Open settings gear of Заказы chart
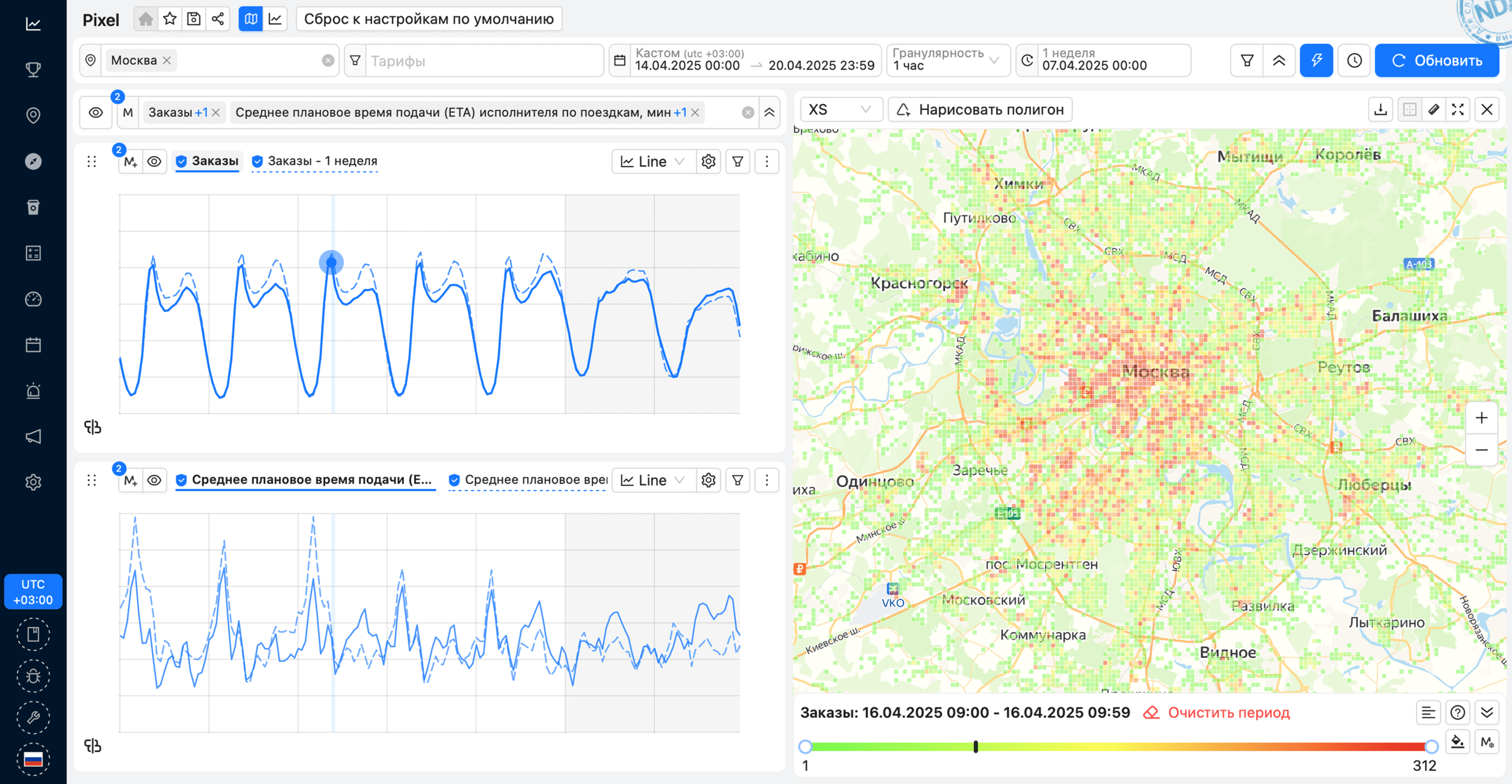Viewport: 1512px width, 784px height. pos(708,162)
